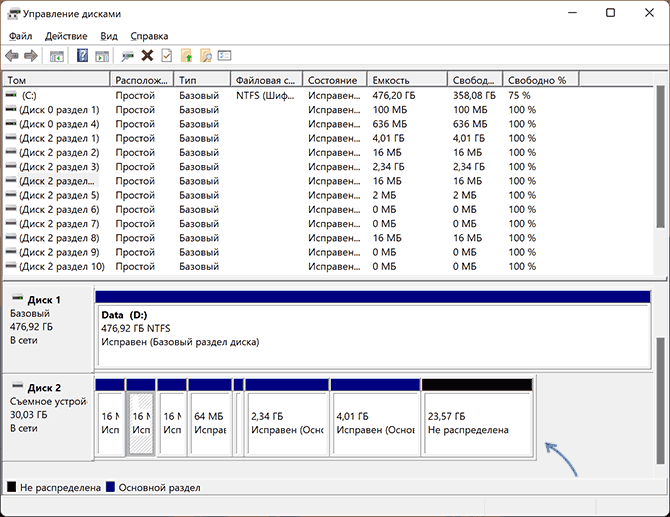This screenshot has width=670, height=517.
Task: Sort by the Файловая с... column header
Action: [266, 80]
